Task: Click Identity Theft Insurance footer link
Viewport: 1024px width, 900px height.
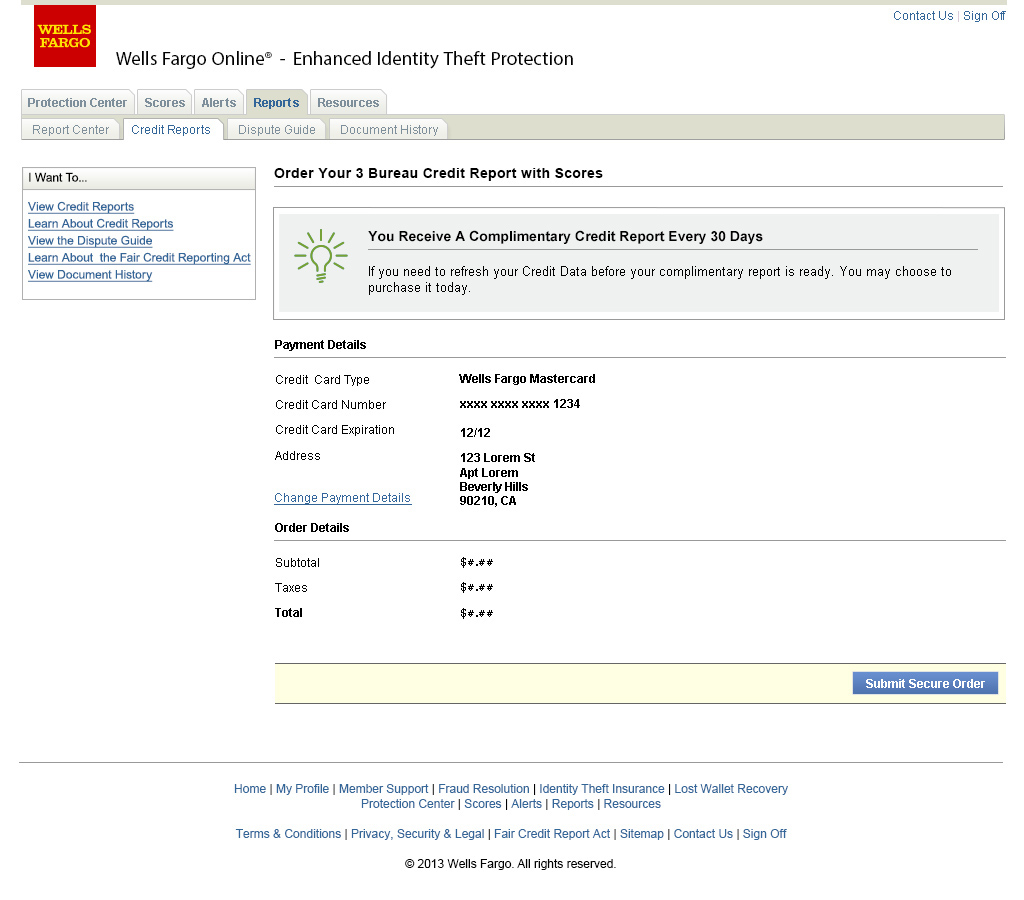Action: 601,788
